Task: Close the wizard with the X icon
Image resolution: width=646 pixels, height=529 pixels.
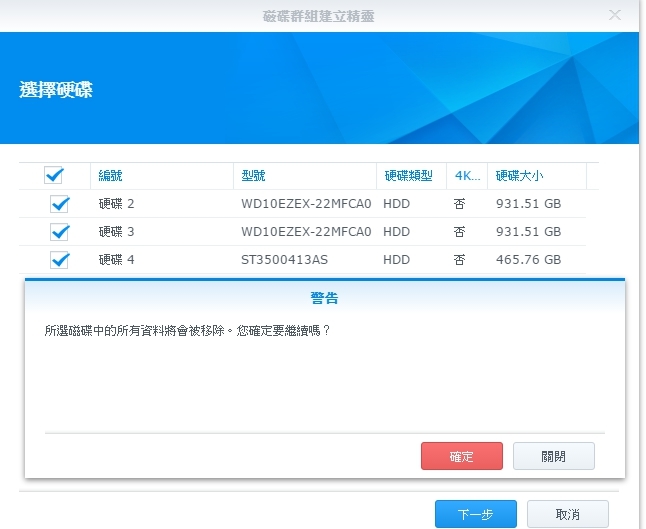Action: coord(616,15)
